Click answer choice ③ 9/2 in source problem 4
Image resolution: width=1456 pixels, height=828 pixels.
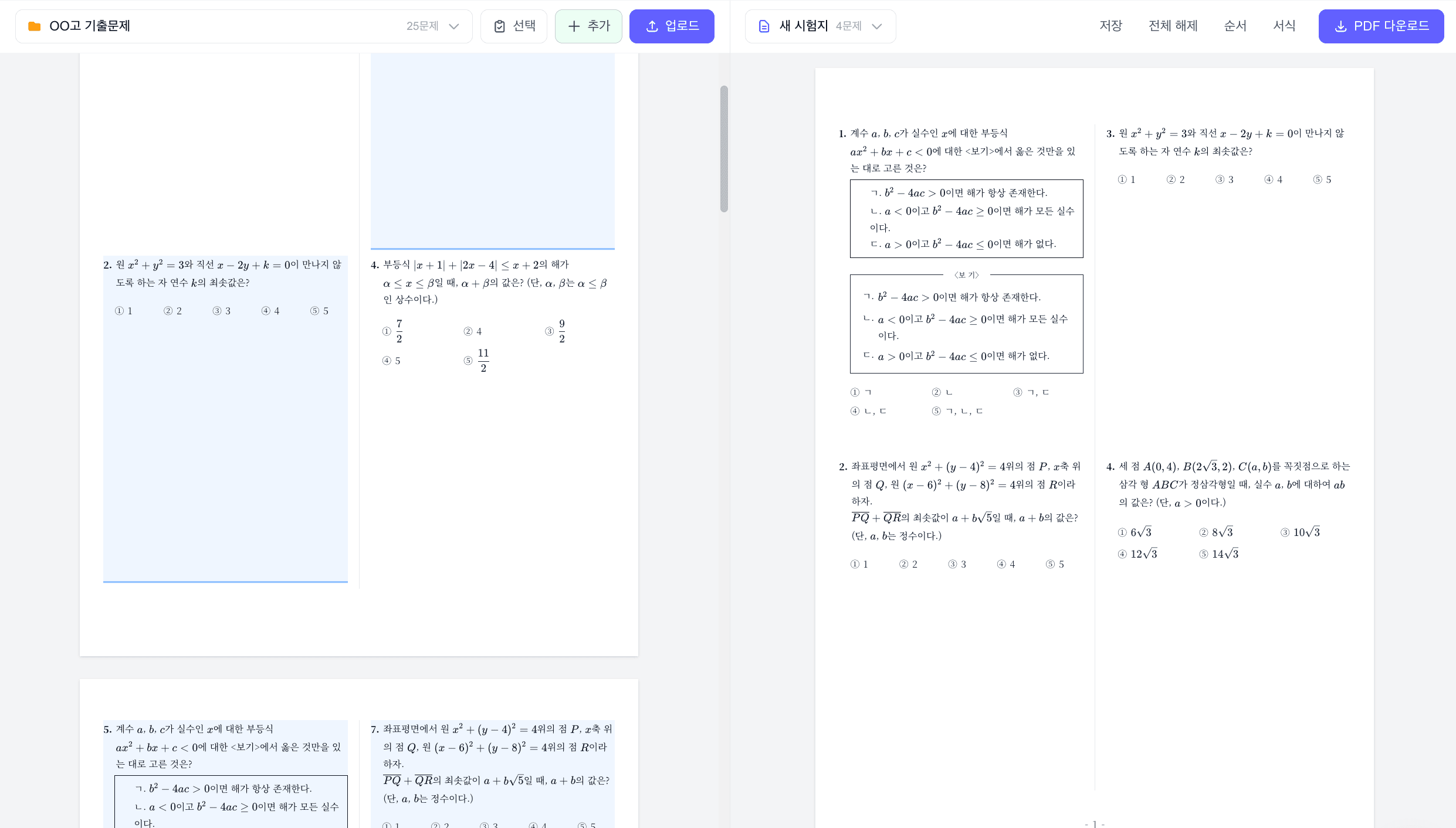[x=556, y=331]
